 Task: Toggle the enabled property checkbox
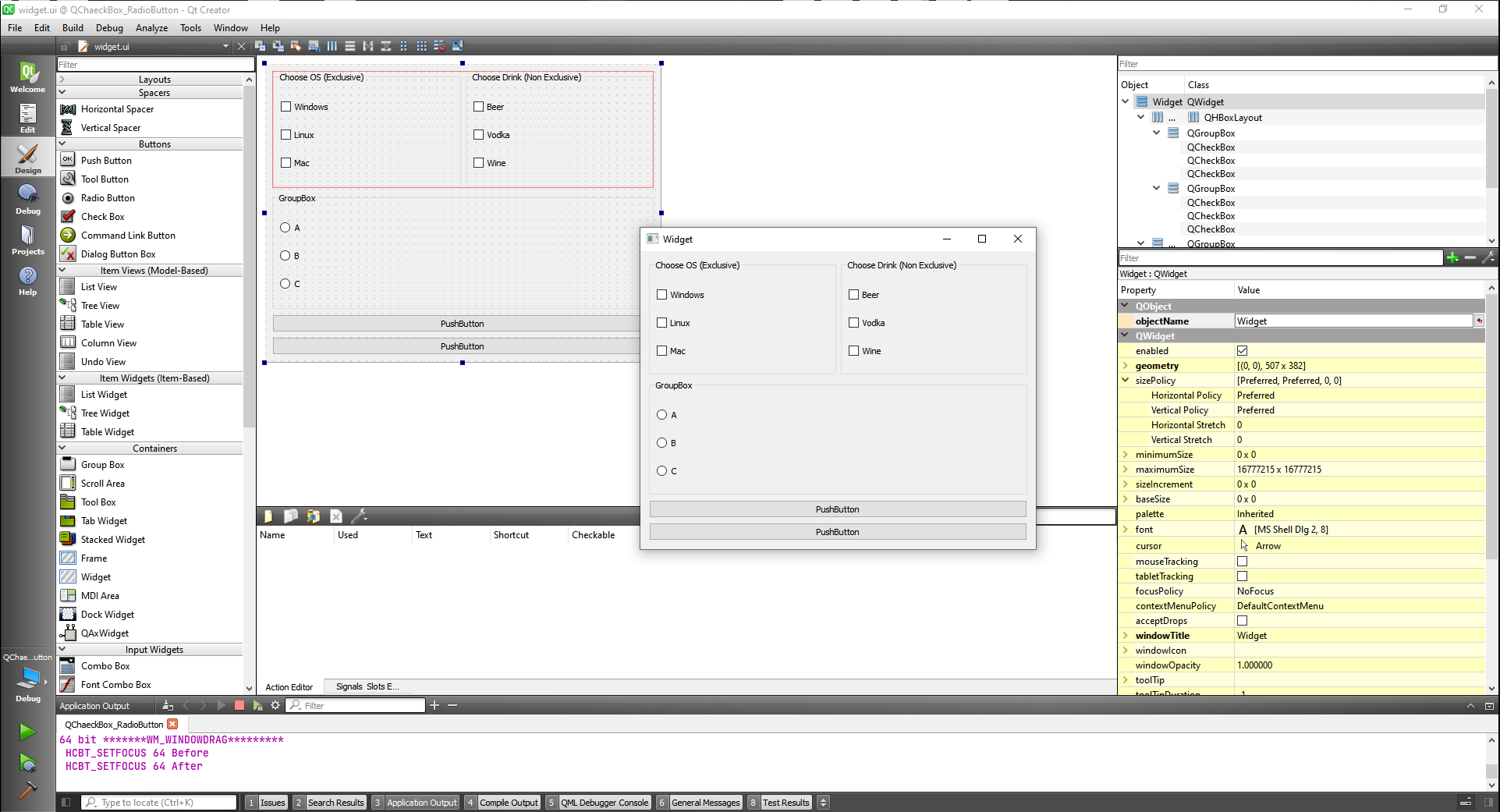click(x=1243, y=351)
